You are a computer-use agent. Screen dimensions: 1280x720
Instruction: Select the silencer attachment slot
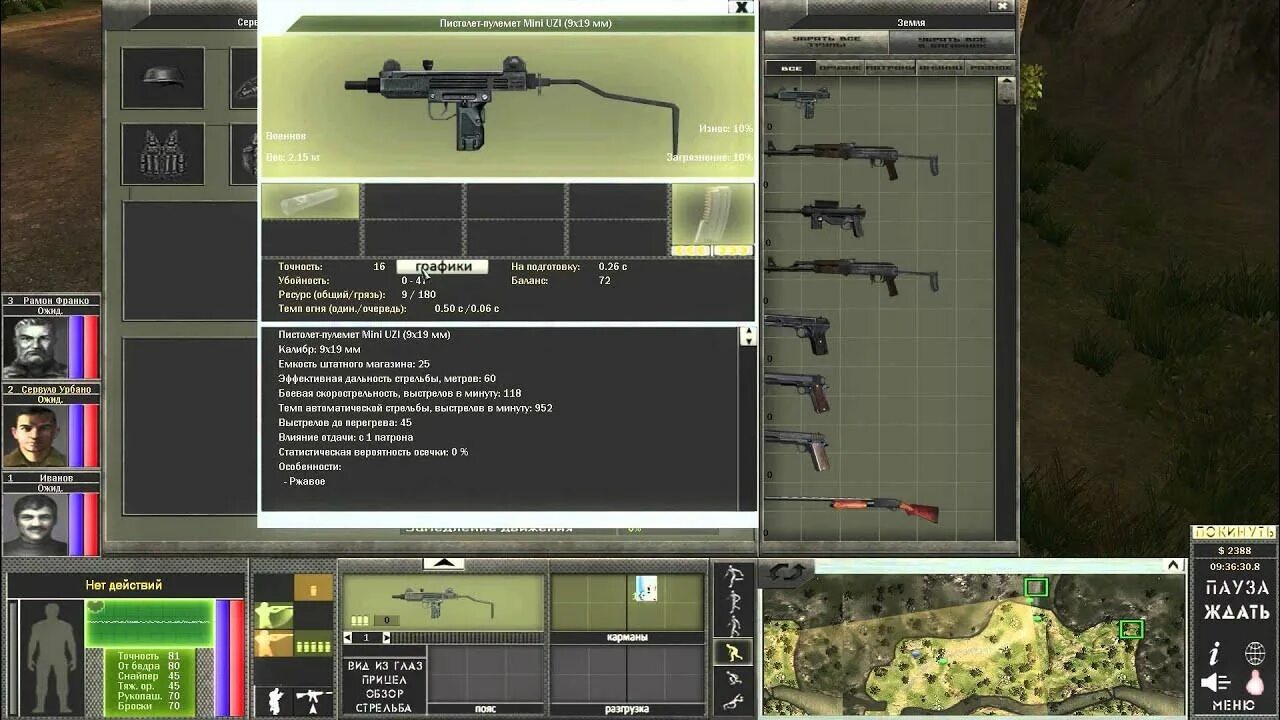[x=310, y=201]
